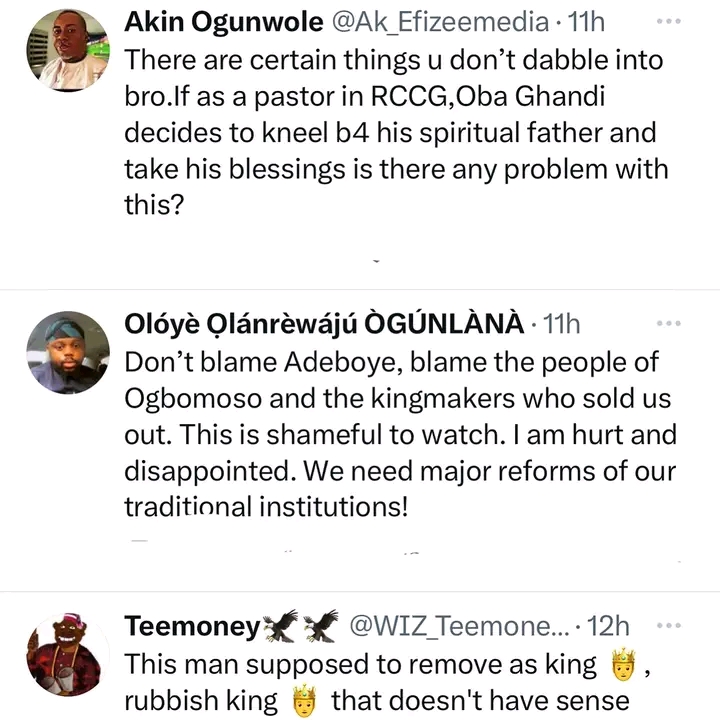Click the 12h timestamp on Teemoney's tweet

click(x=606, y=626)
